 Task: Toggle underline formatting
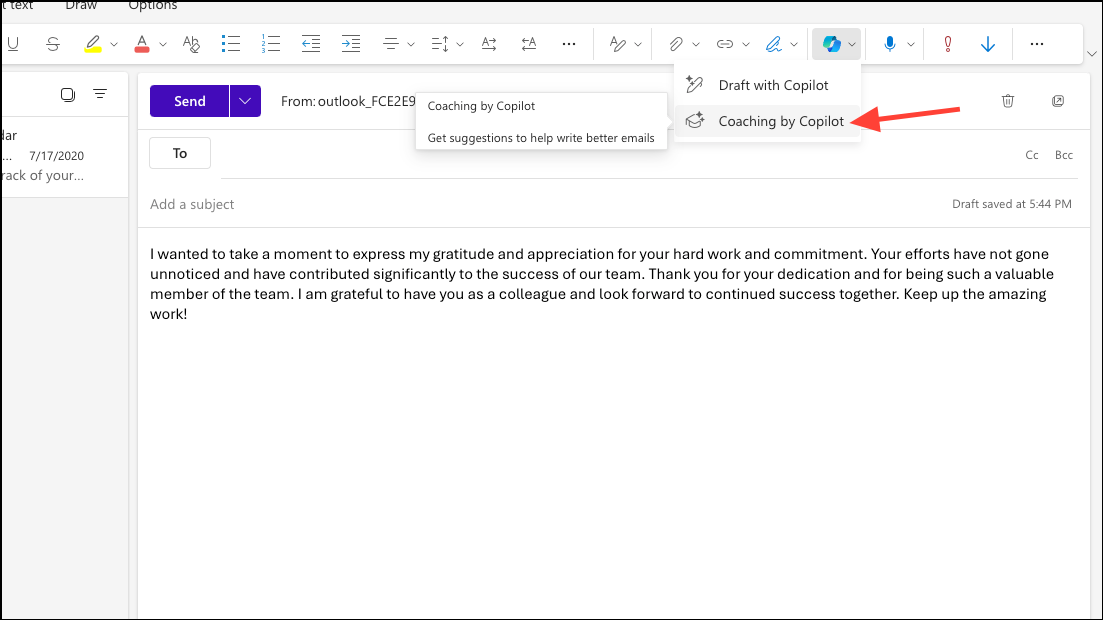pyautogui.click(x=13, y=44)
